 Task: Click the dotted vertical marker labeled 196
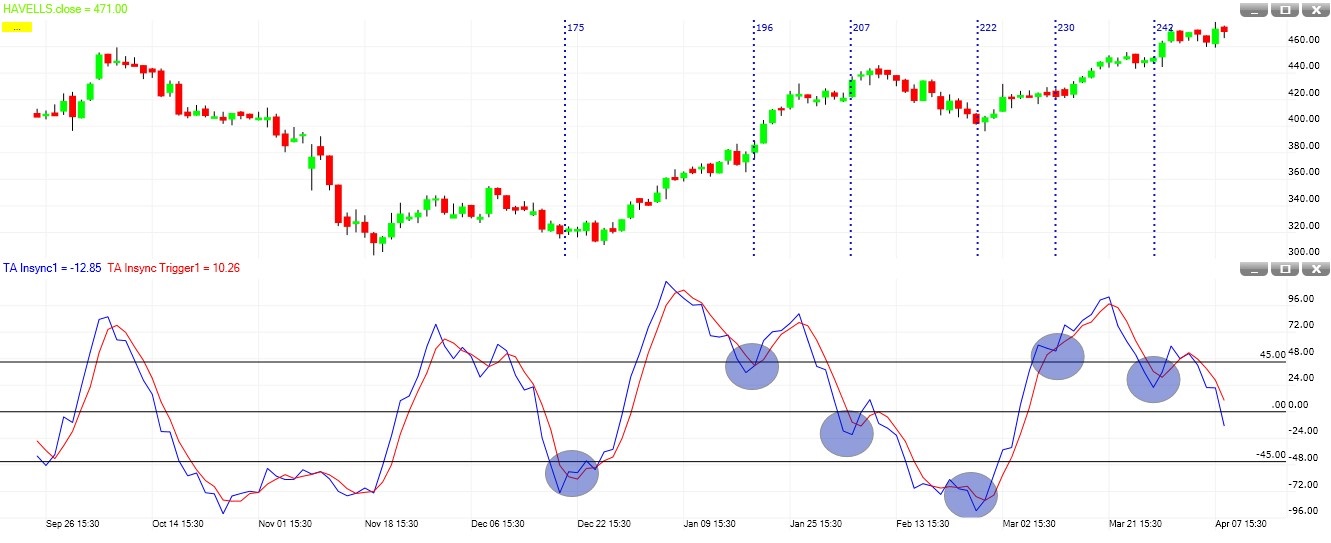[x=753, y=140]
